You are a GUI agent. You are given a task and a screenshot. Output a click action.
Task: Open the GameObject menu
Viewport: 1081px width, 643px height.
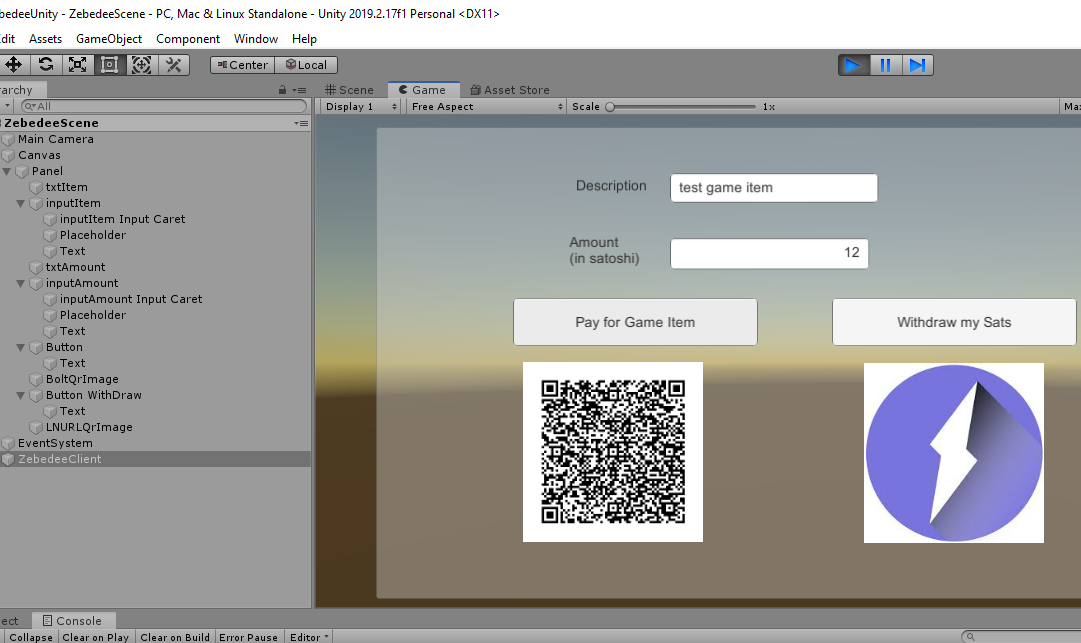(109, 39)
